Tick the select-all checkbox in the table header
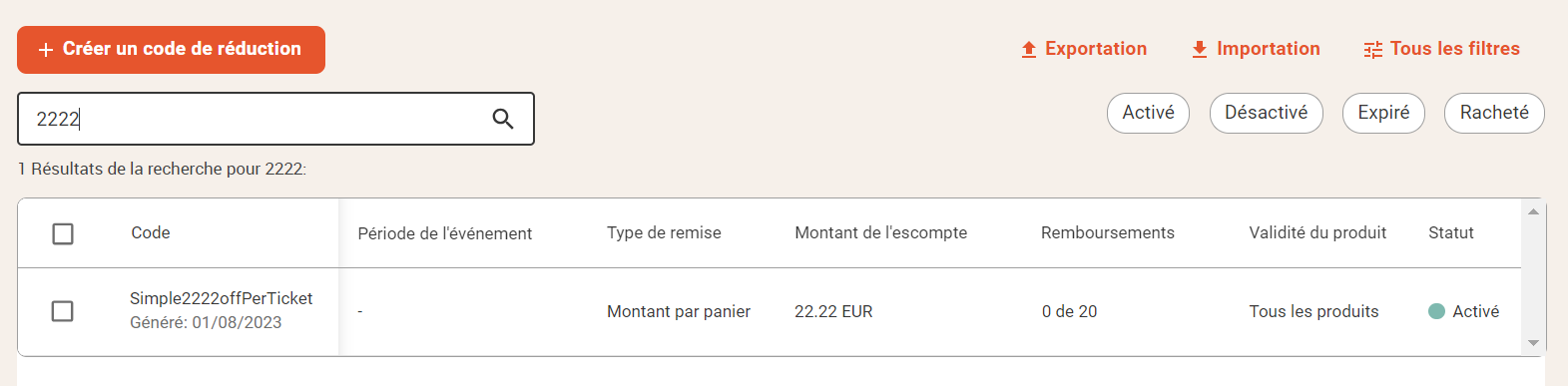Viewport: 1568px width, 386px height. tap(63, 233)
